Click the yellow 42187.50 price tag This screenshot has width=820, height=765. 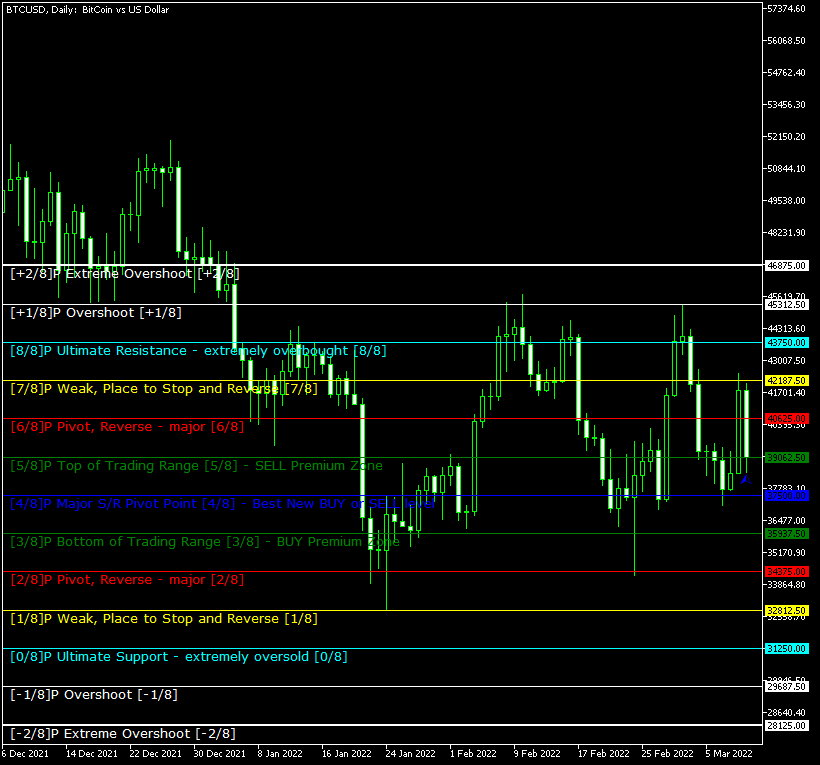pyautogui.click(x=785, y=381)
